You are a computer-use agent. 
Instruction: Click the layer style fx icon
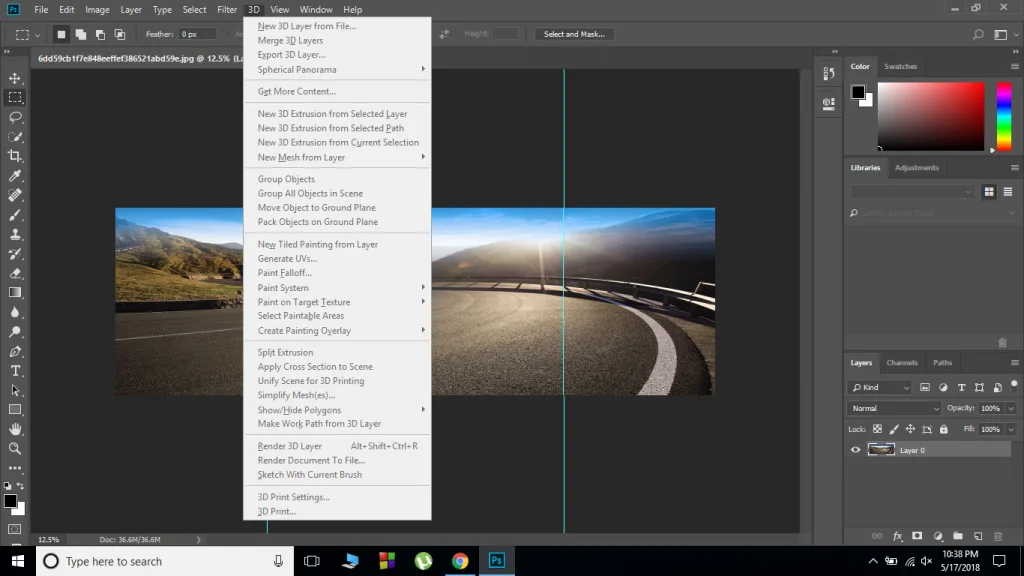click(x=897, y=537)
